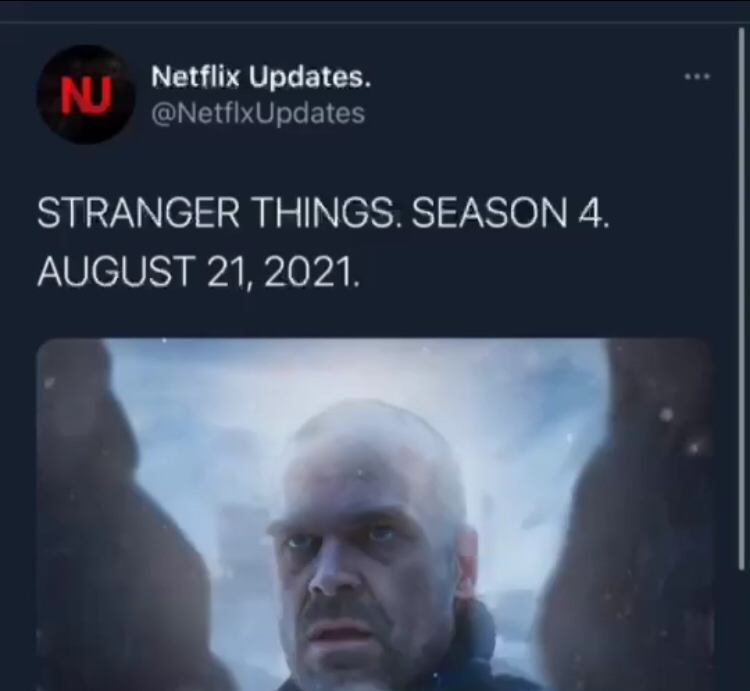Select the STRANGER THINGS. SEASON 4. text

click(x=323, y=213)
